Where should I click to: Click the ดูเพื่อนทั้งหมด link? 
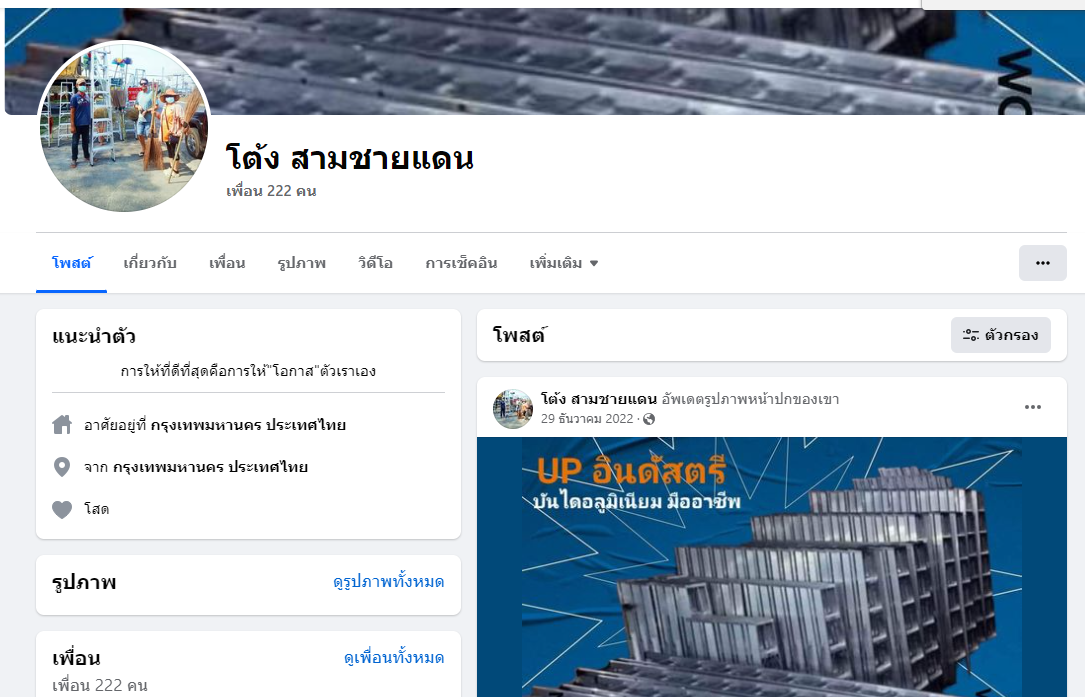[394, 658]
